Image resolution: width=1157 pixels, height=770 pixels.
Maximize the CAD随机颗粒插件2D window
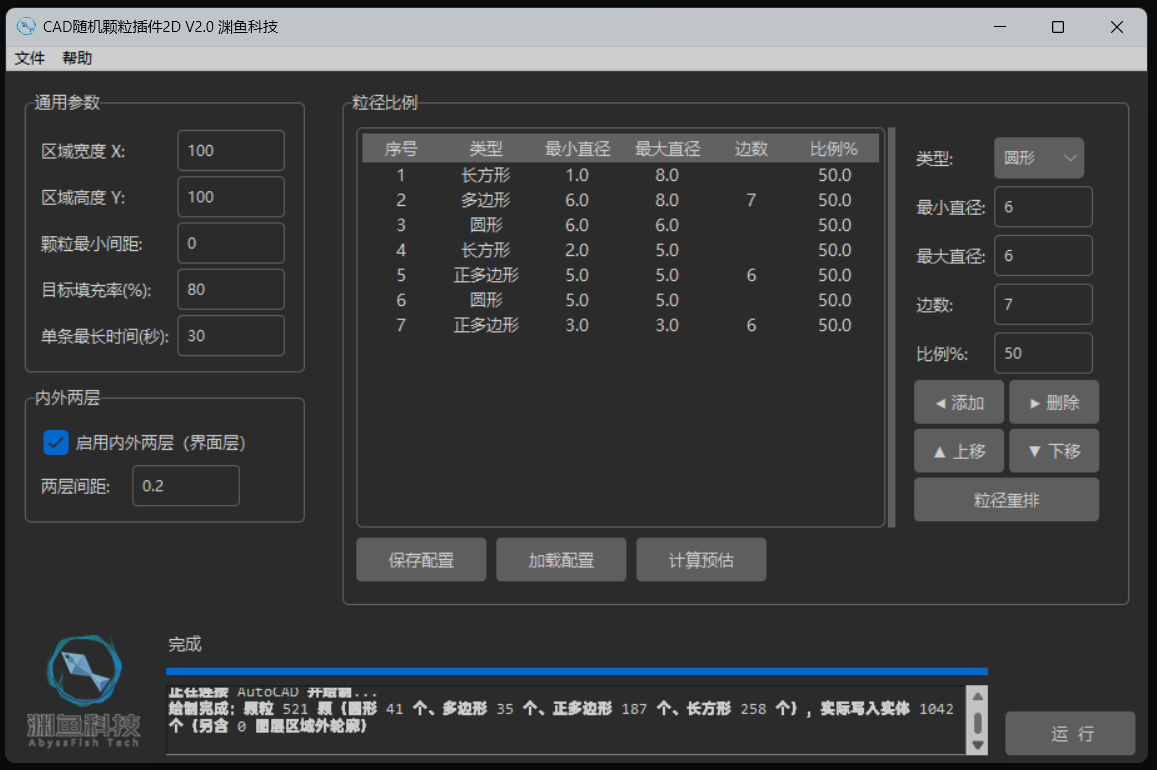click(x=1057, y=27)
